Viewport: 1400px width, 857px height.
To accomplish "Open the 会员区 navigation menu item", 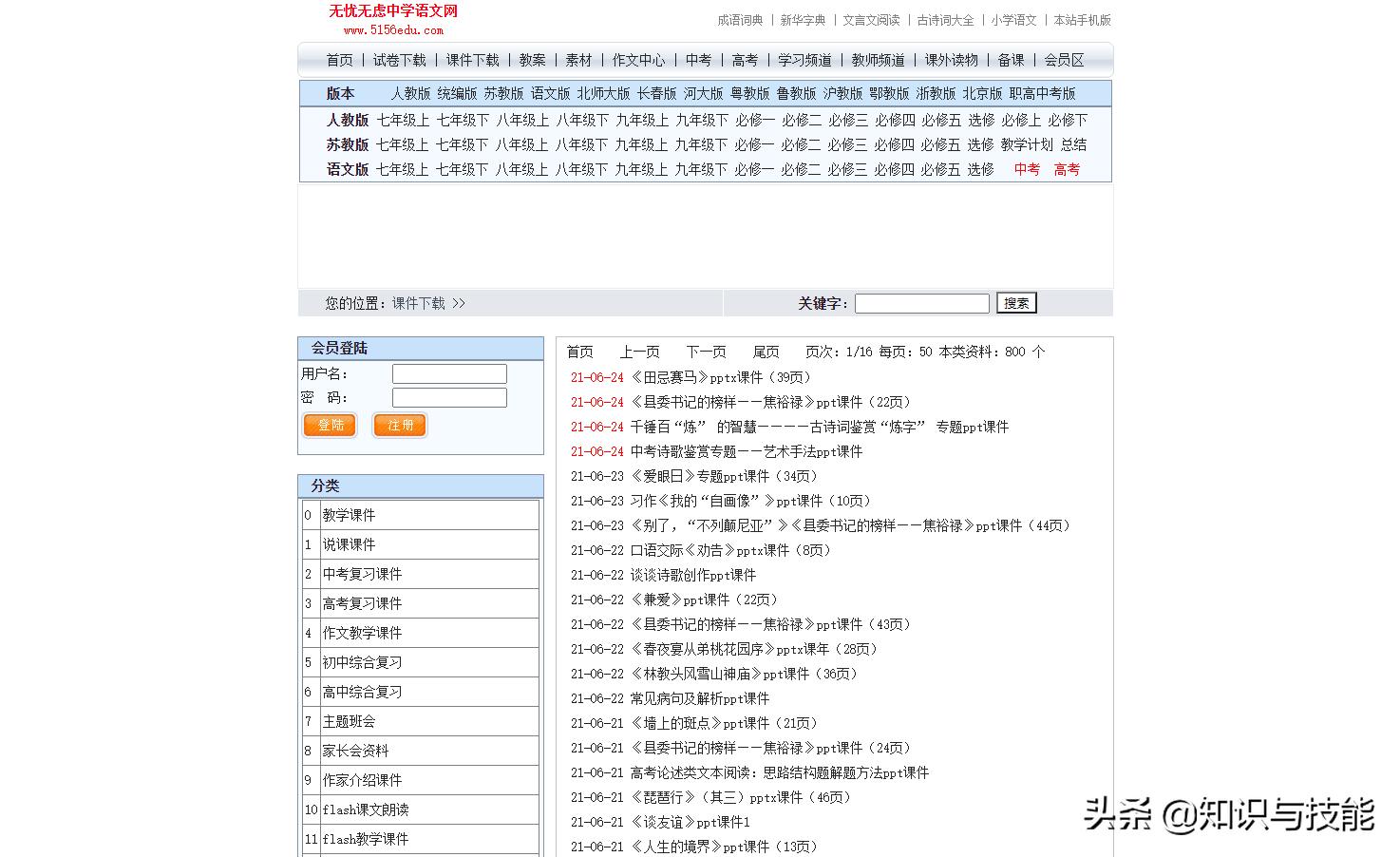I will 1065,59.
